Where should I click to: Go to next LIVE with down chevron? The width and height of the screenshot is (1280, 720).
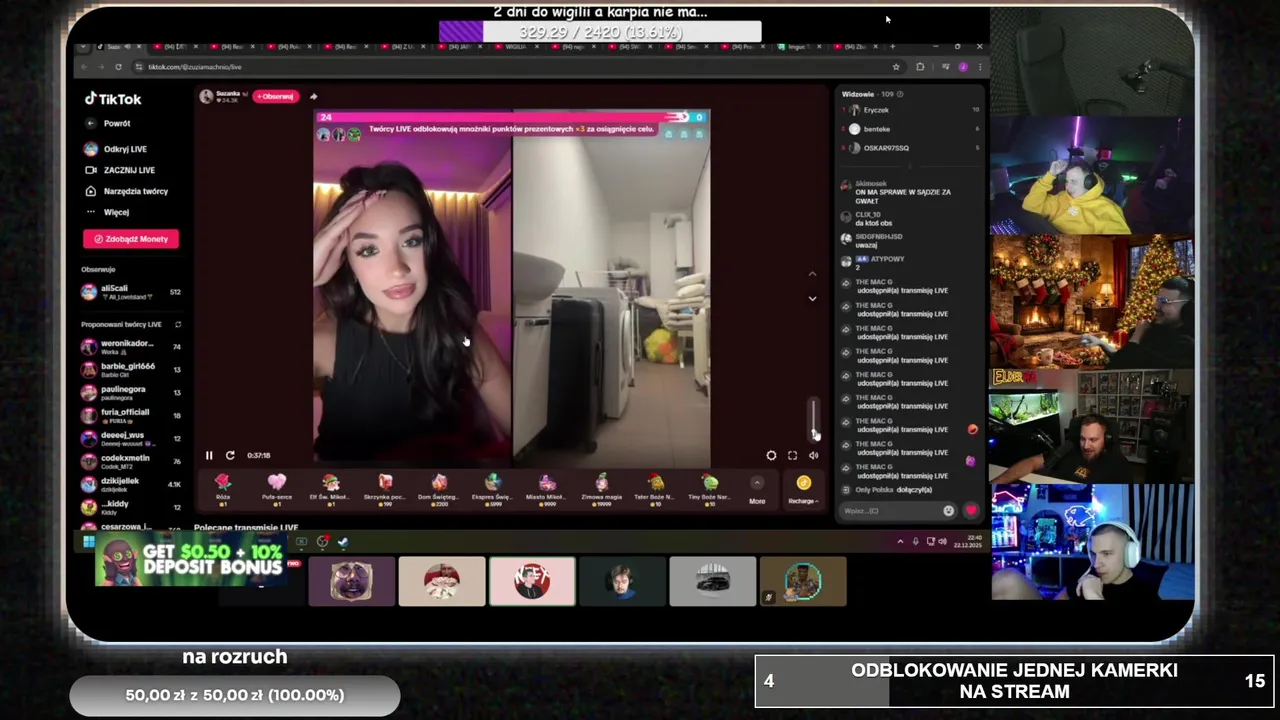point(812,298)
